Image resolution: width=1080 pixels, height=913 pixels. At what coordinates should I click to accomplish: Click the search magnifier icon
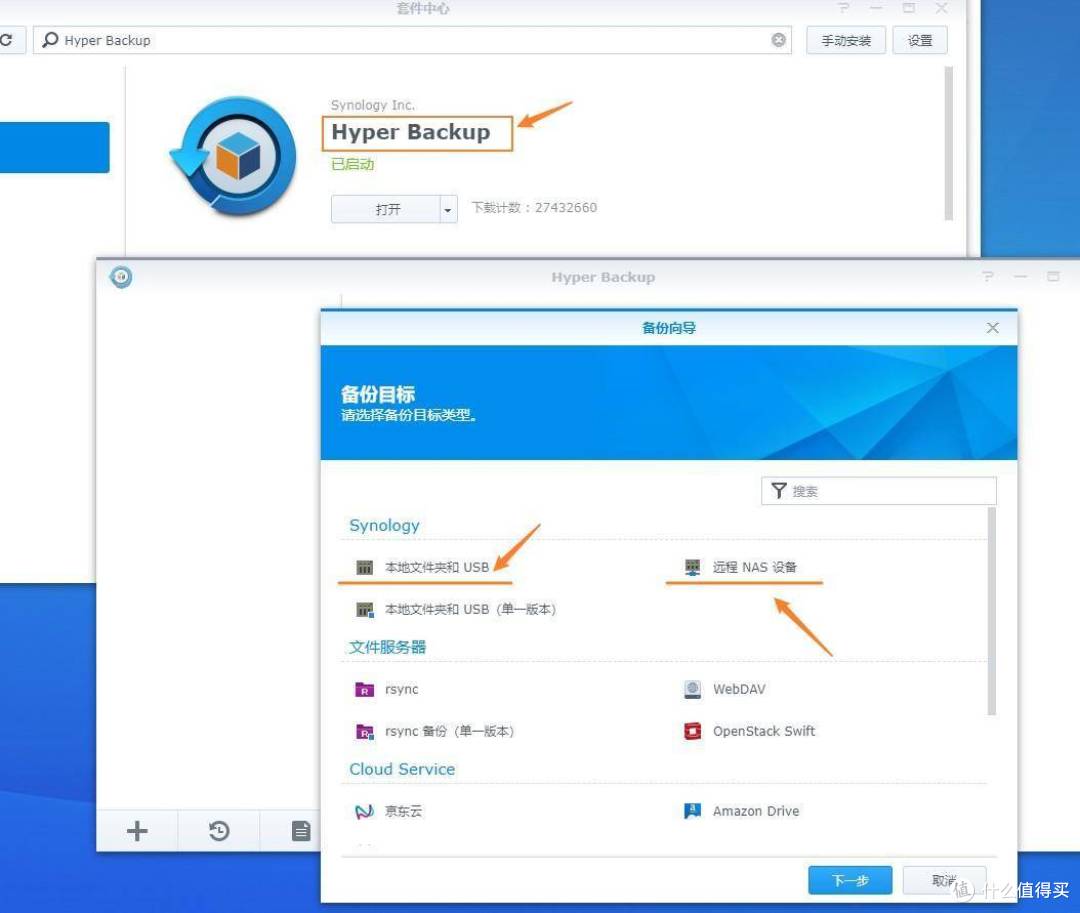(50, 40)
